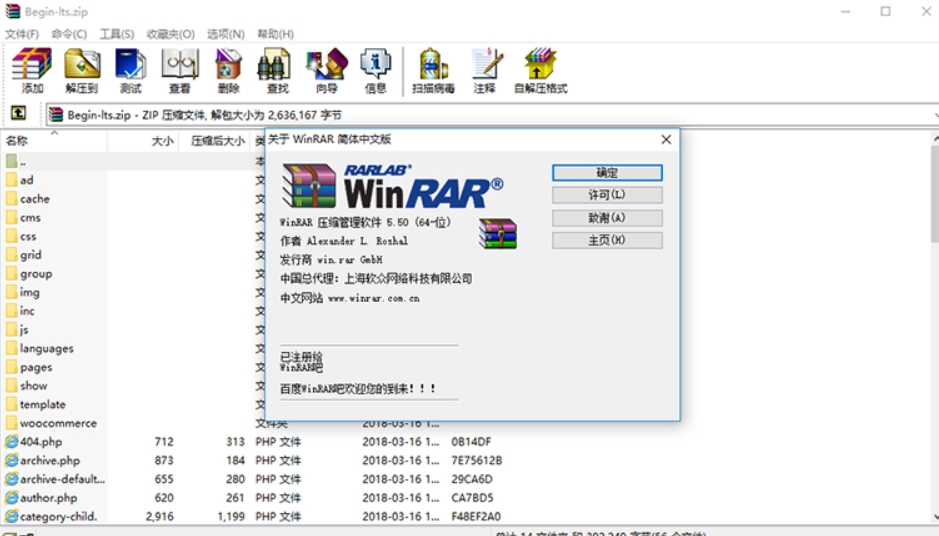Open the Tools (工具) menu
The width and height of the screenshot is (939, 536).
tap(117, 34)
